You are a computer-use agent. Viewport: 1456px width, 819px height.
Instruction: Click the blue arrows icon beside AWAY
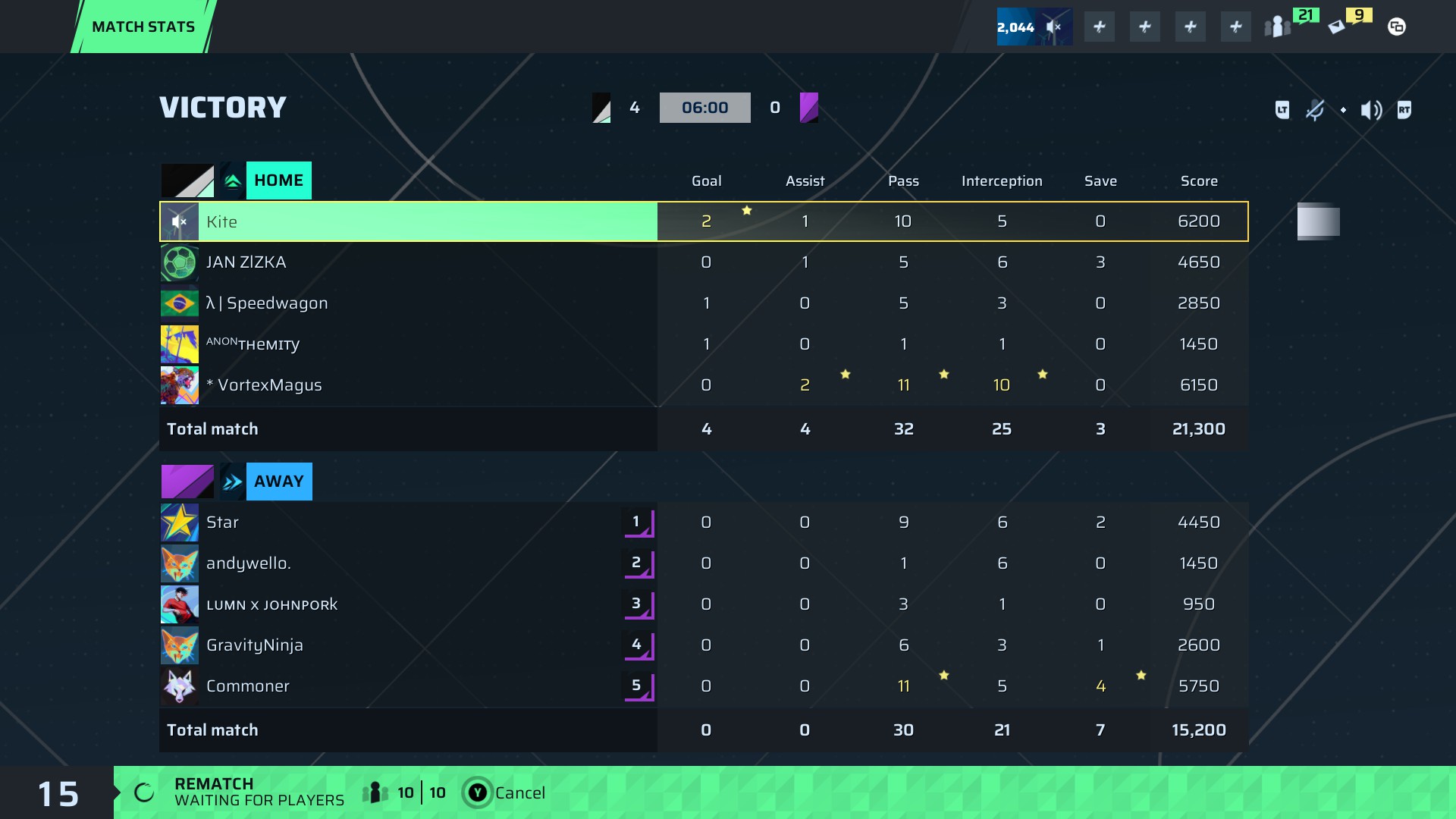[x=233, y=482]
